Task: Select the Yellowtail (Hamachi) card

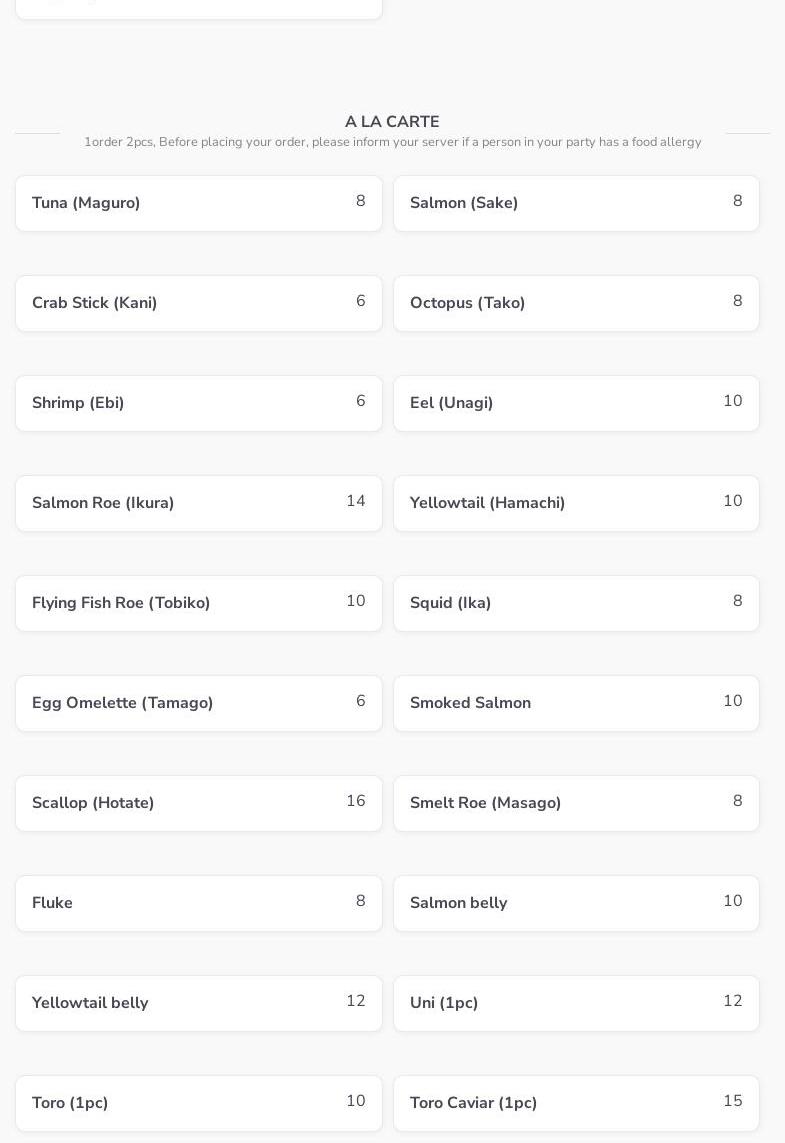Action: point(576,503)
